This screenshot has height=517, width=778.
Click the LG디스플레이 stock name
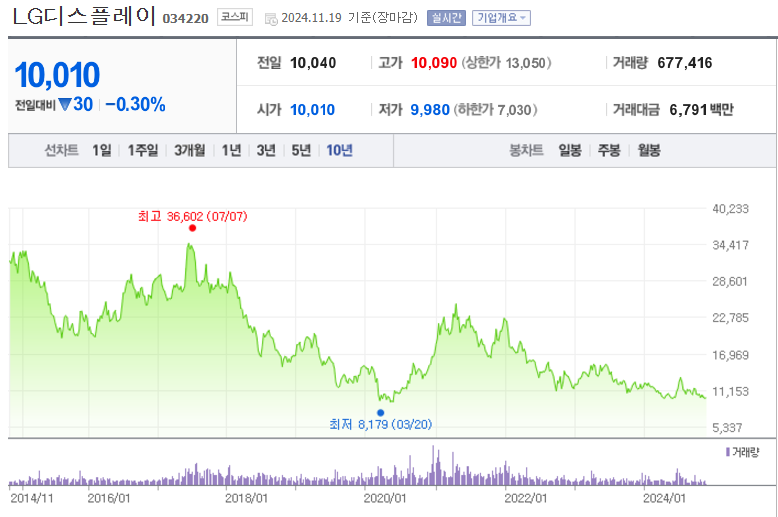tap(84, 16)
